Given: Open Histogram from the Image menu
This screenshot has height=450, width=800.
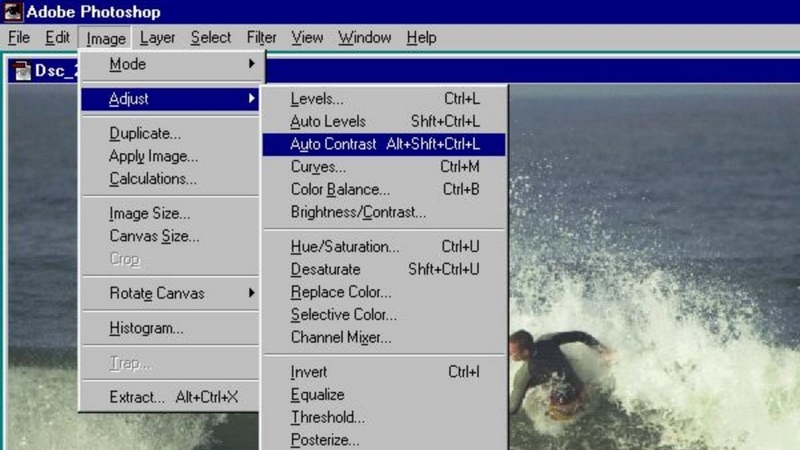Looking at the screenshot, I should pyautogui.click(x=146, y=328).
